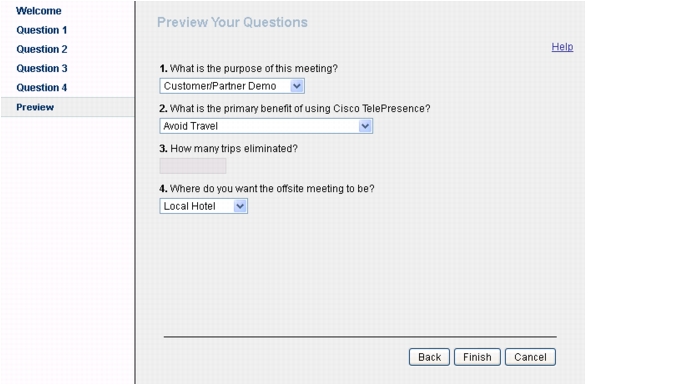
Task: Click the Back button
Action: coord(429,357)
